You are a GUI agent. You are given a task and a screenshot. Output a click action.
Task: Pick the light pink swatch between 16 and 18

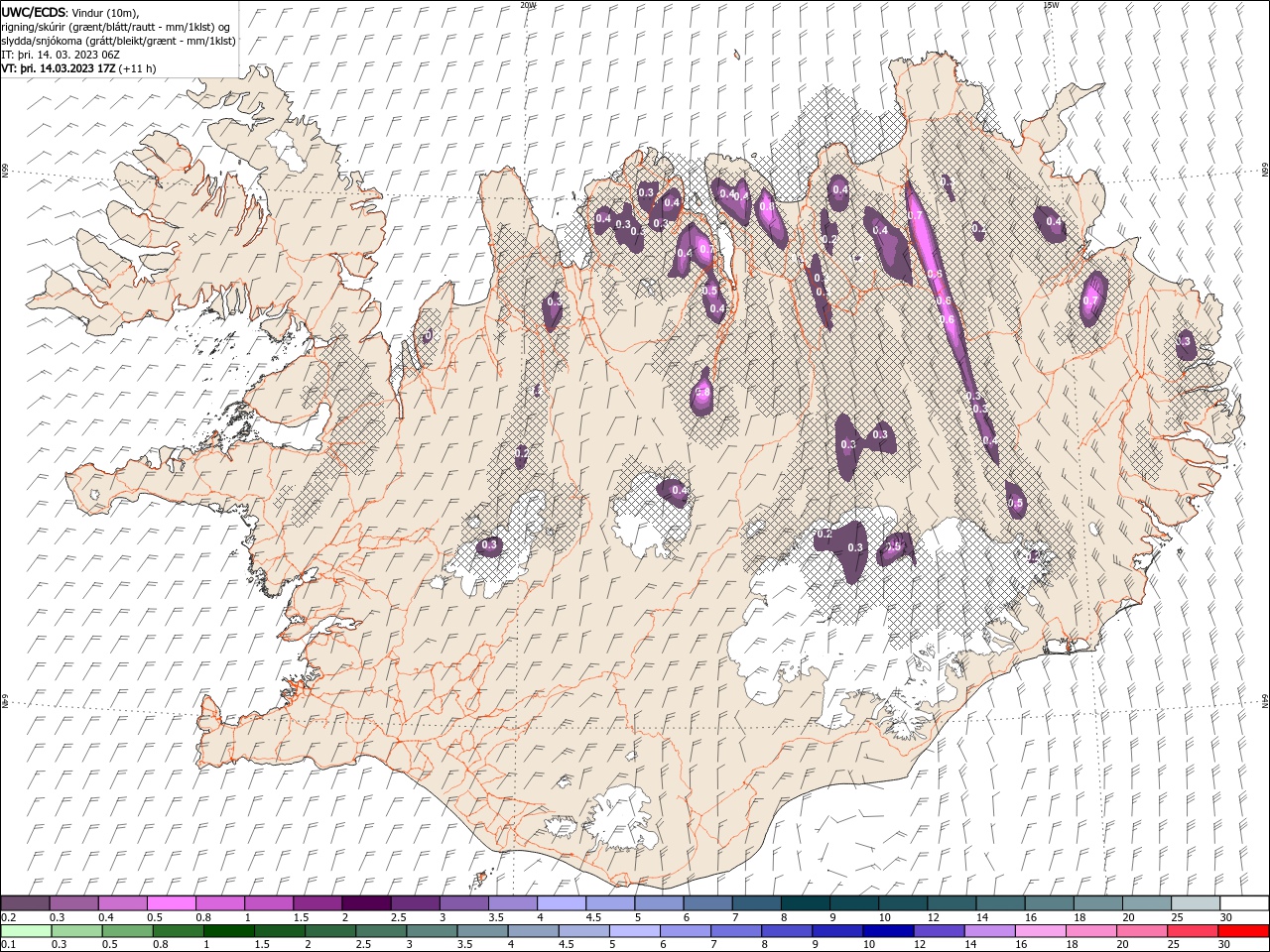point(1039,931)
